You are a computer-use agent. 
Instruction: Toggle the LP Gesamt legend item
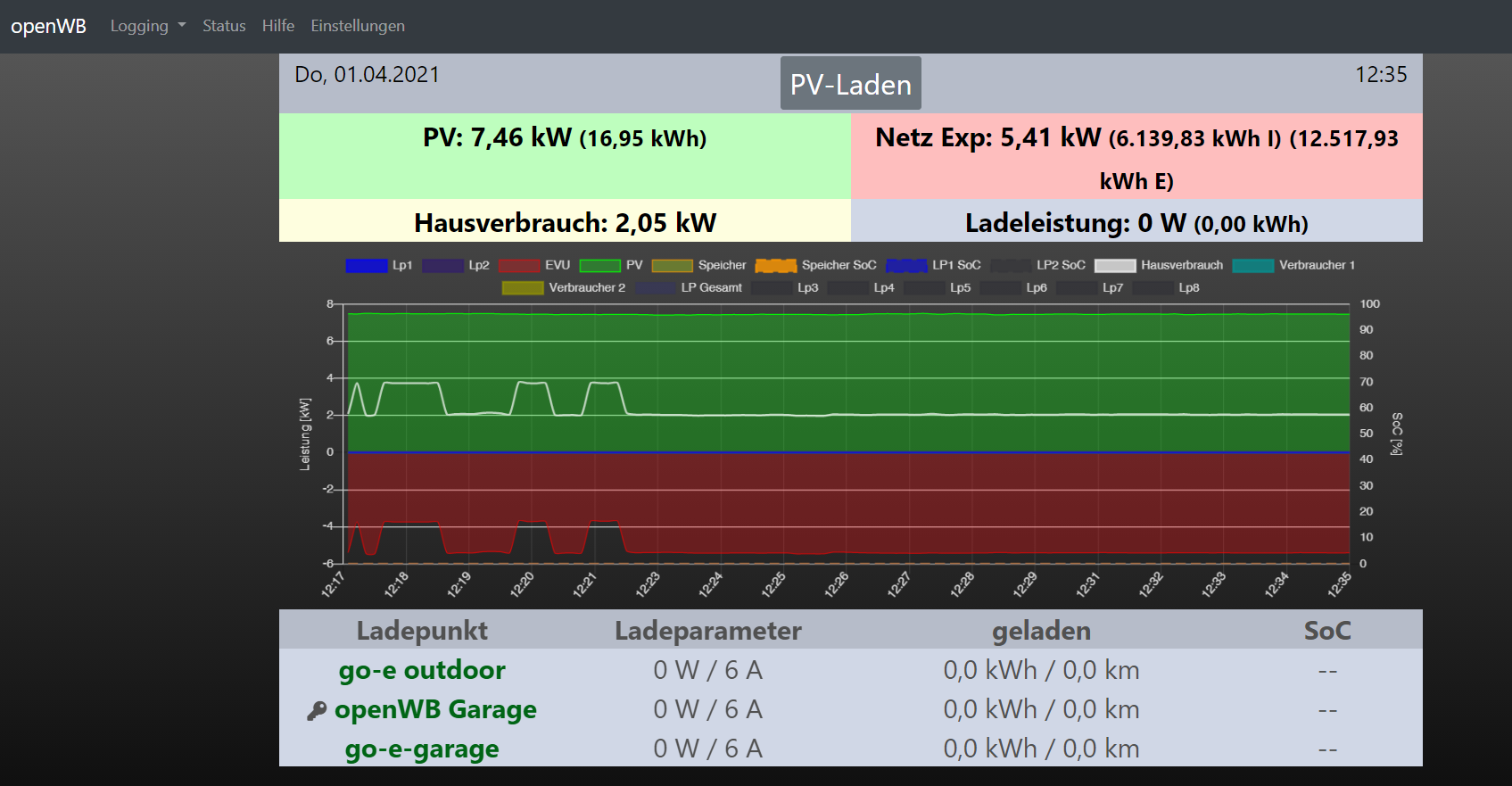(x=689, y=287)
